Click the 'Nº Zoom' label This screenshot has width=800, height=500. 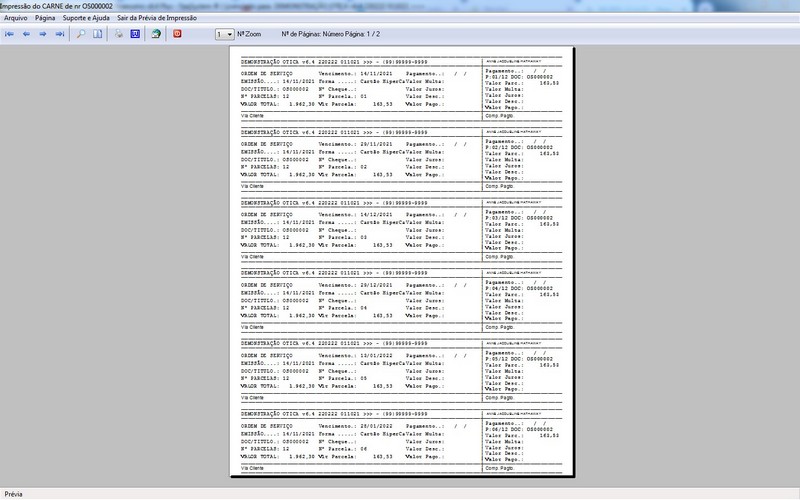click(x=249, y=34)
